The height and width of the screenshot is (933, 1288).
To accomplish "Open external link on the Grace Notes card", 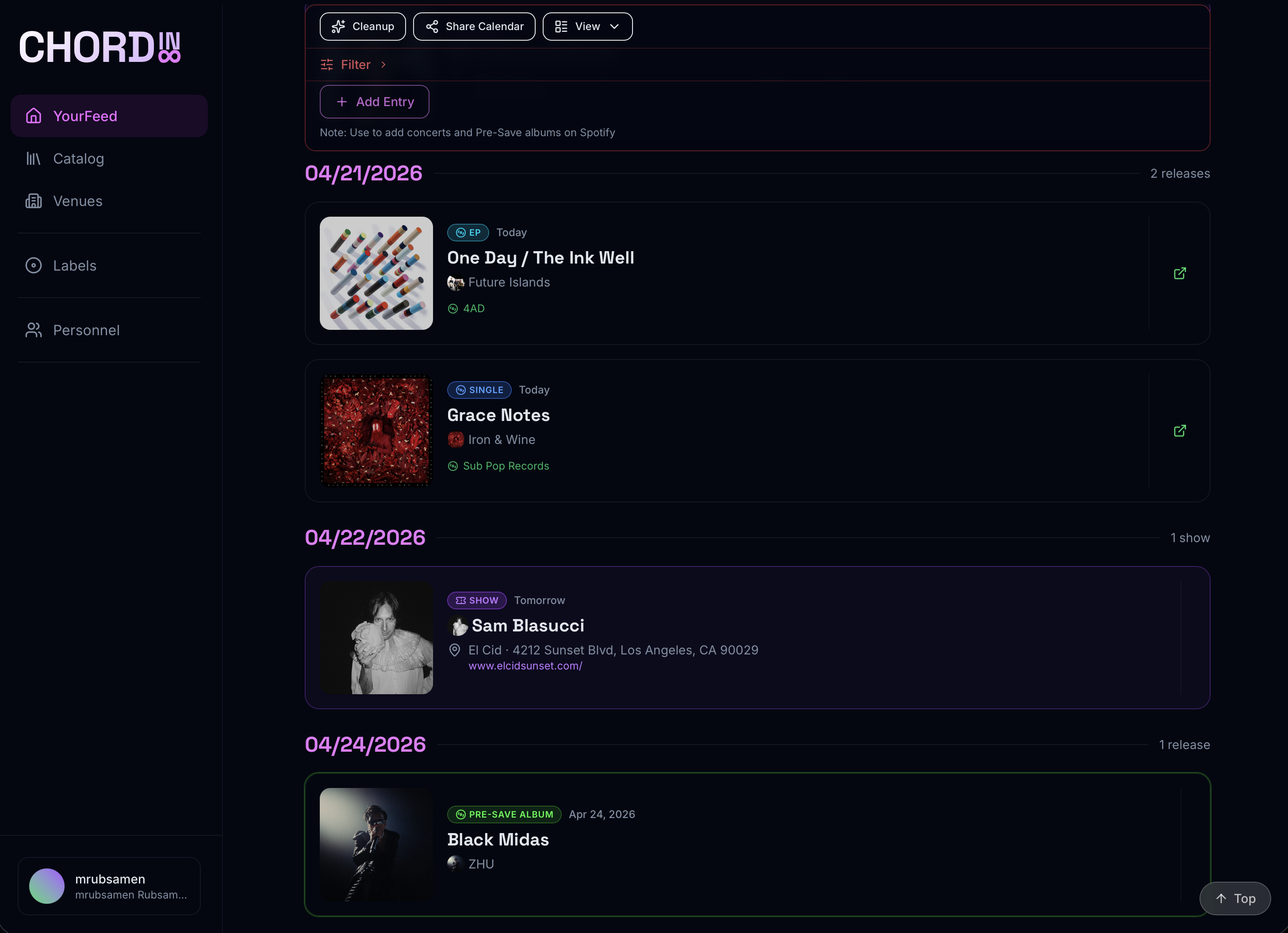I will pos(1180,430).
